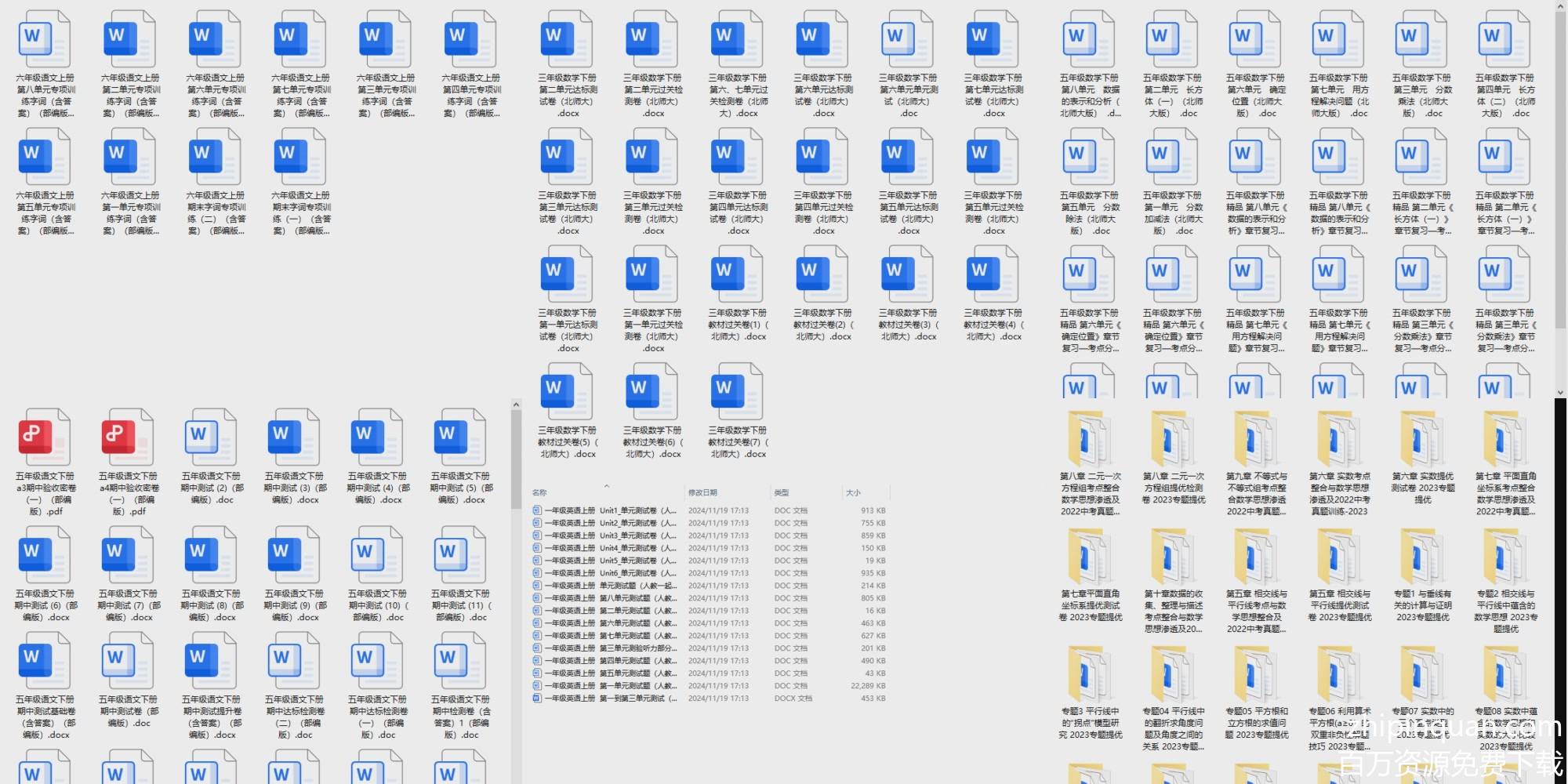The image size is (1568, 784).
Task: Click up arrow of 五年级语文 pane scrollbar
Action: click(516, 405)
